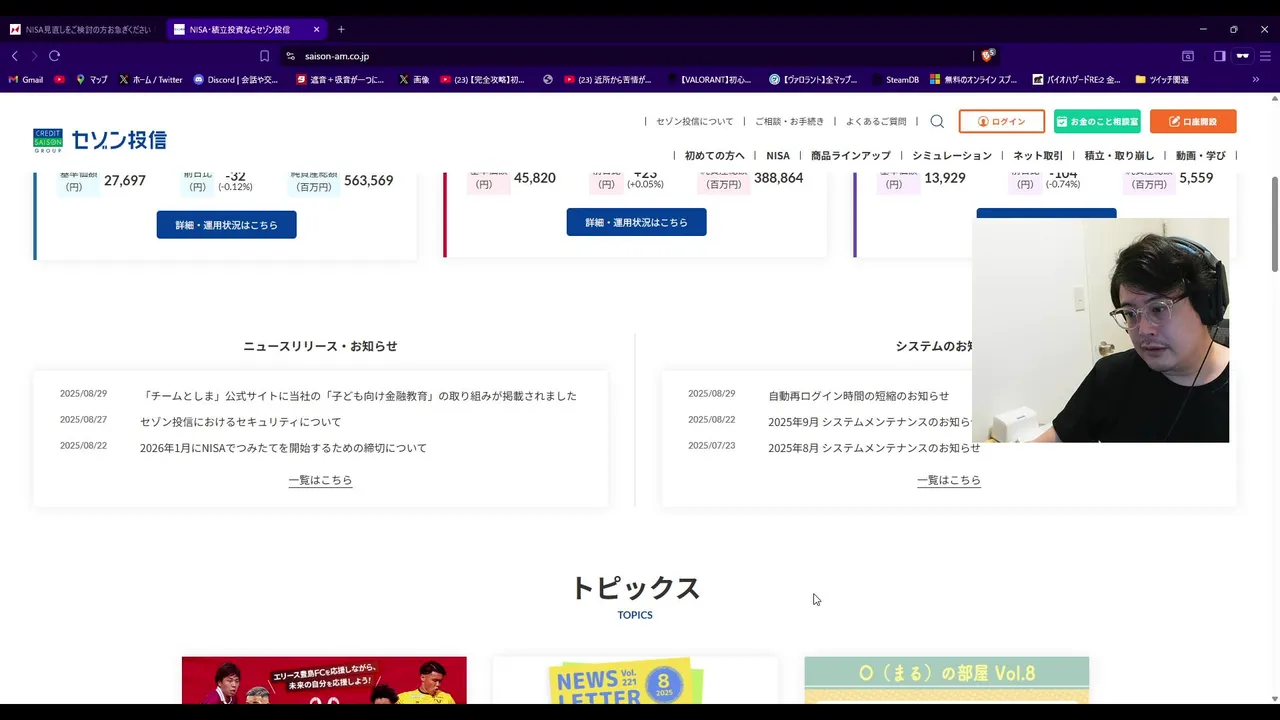Click the セゾン投信 logo
Image resolution: width=1280 pixels, height=720 pixels.
click(100, 140)
